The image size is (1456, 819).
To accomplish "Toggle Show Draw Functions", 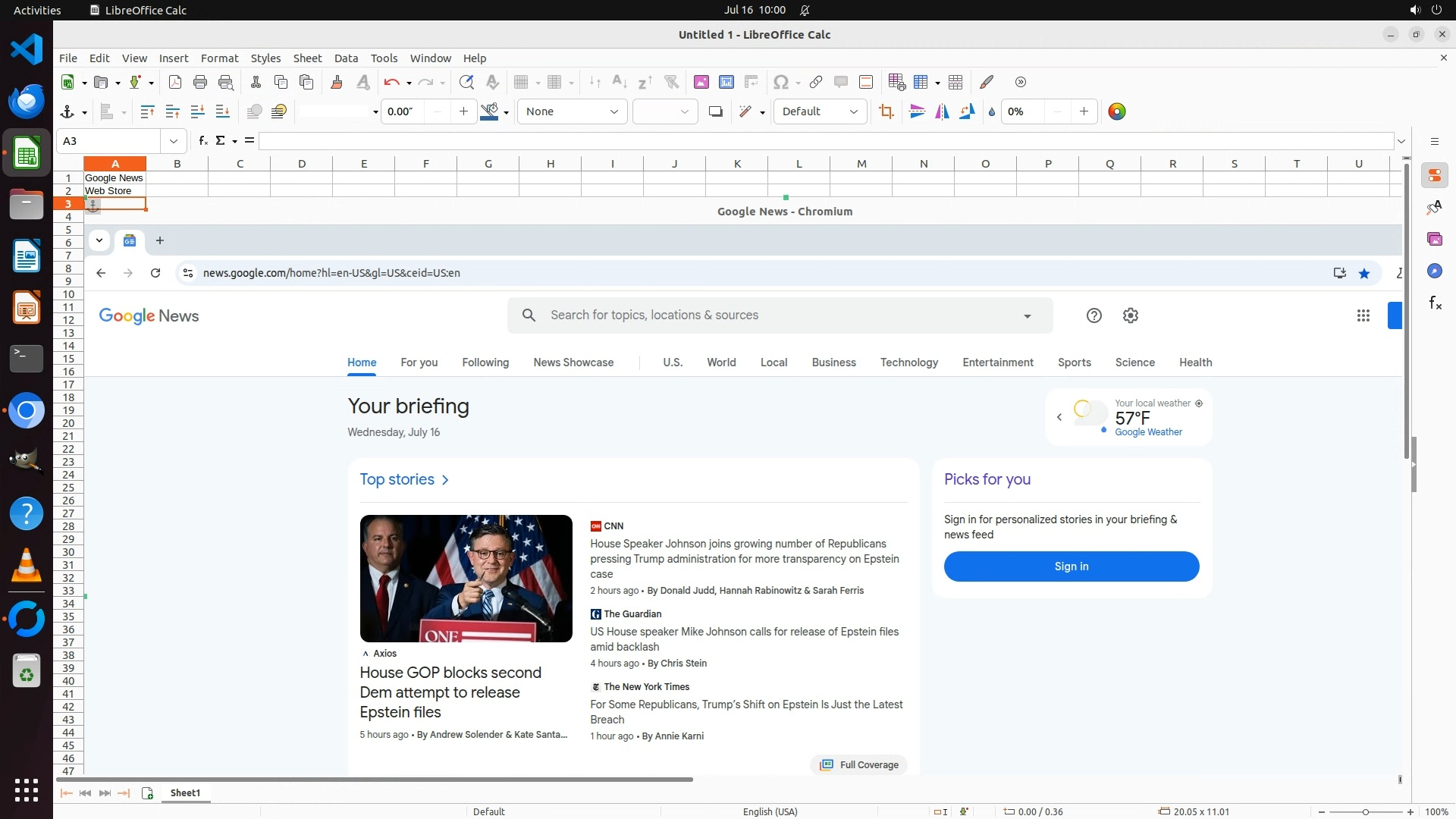I will (x=987, y=83).
